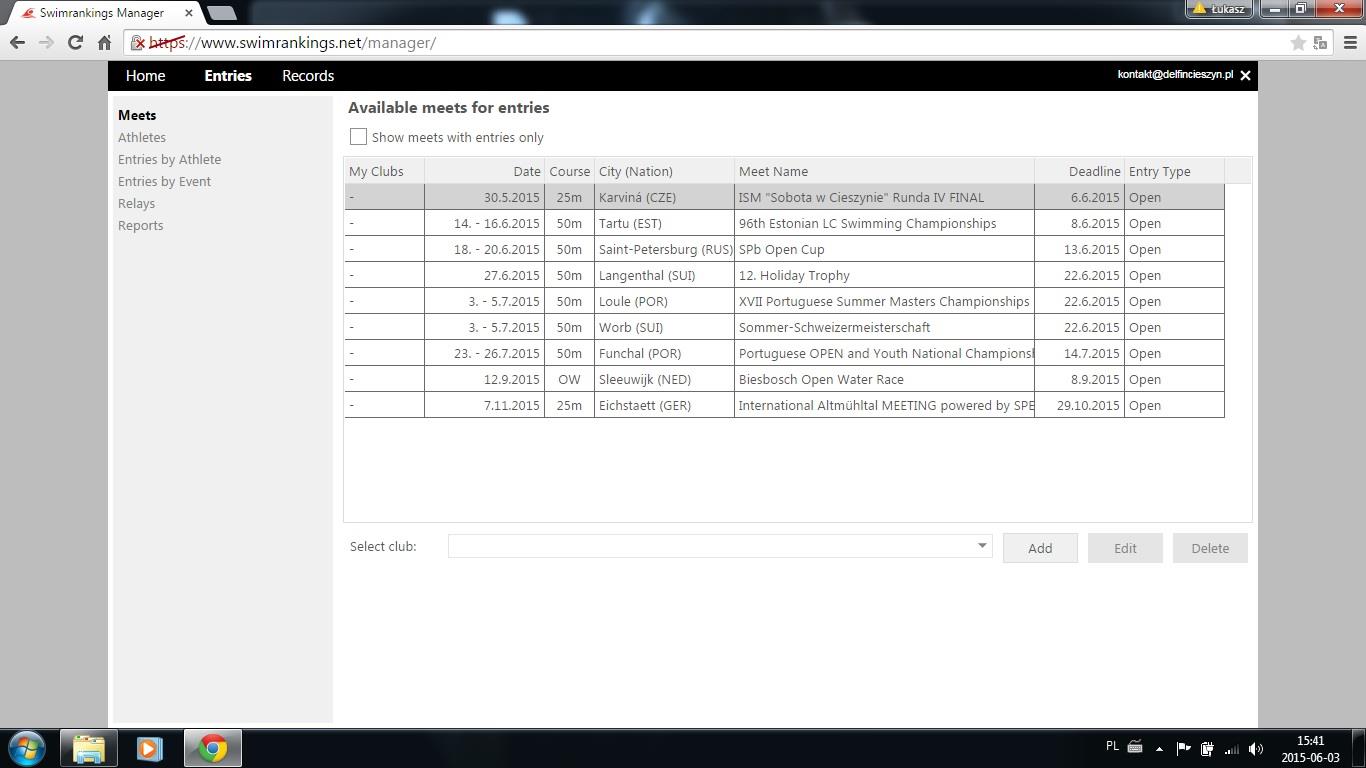
Task: Select the Chrome taskbar icon
Action: coord(212,748)
